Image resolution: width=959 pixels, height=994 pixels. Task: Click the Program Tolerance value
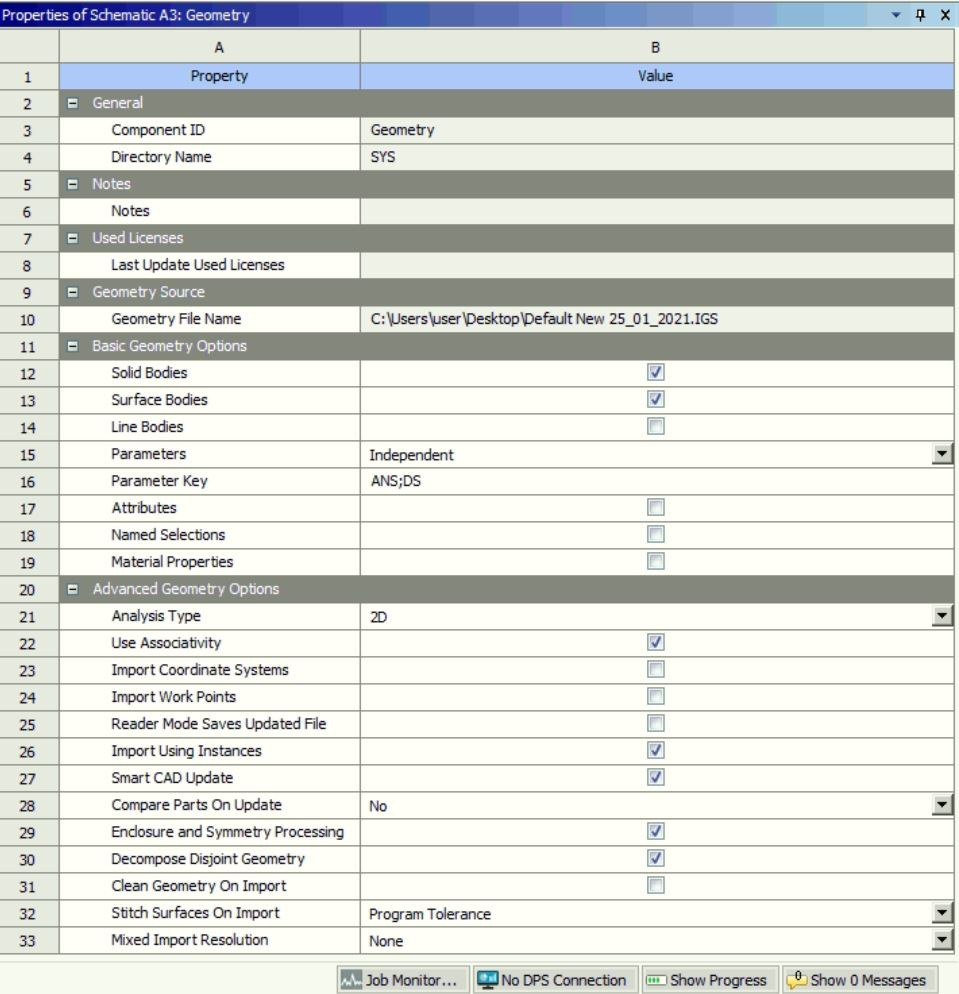[x=430, y=913]
